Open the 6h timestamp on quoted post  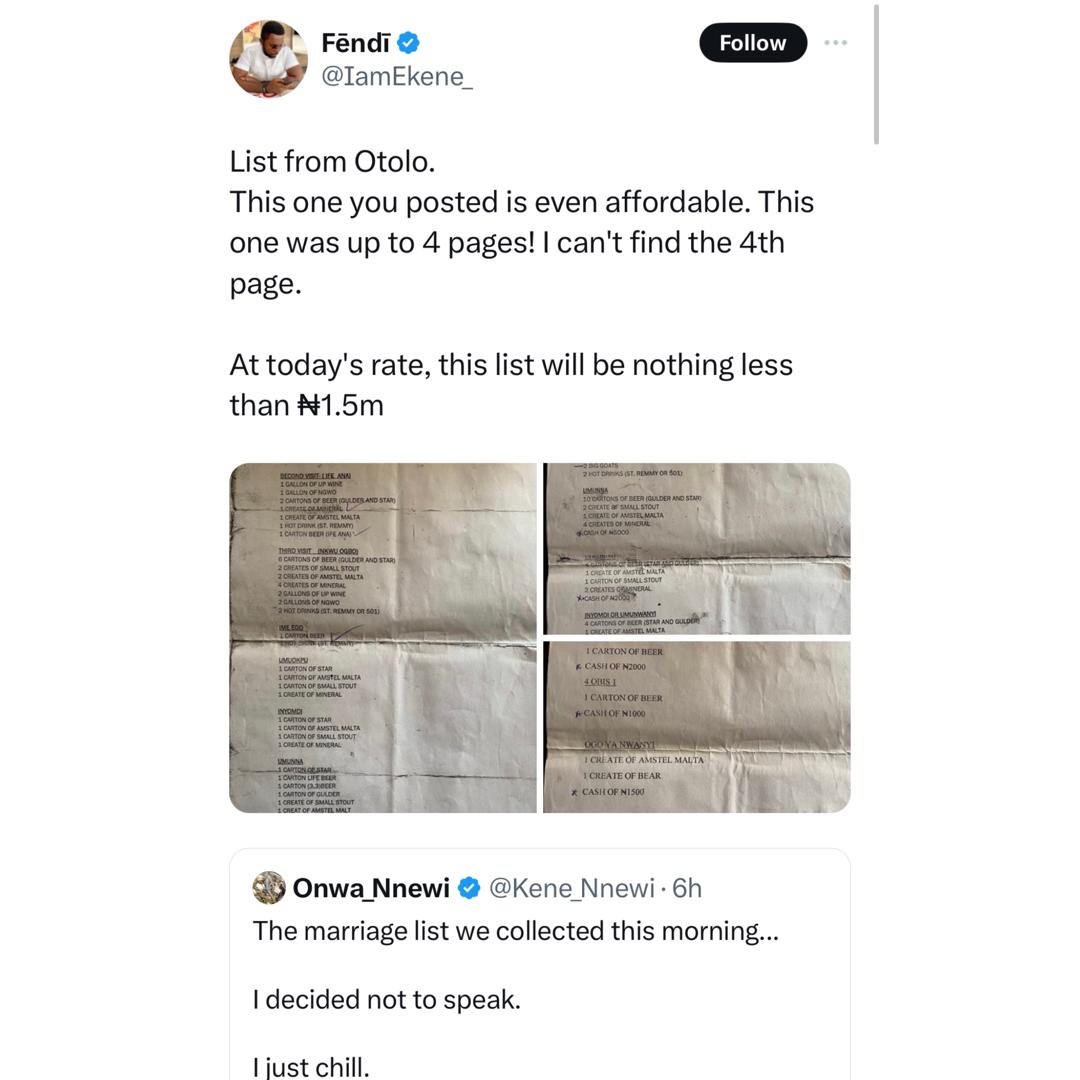(x=687, y=888)
